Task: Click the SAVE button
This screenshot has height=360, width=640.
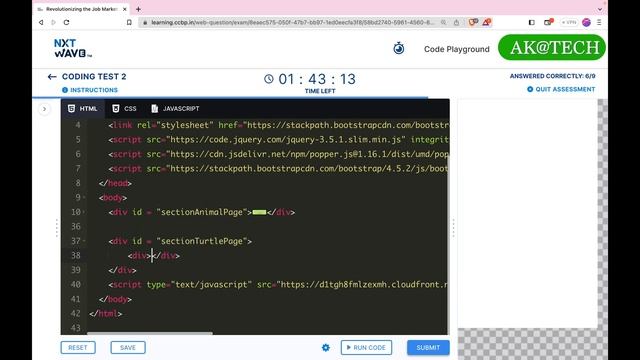Action: point(128,347)
